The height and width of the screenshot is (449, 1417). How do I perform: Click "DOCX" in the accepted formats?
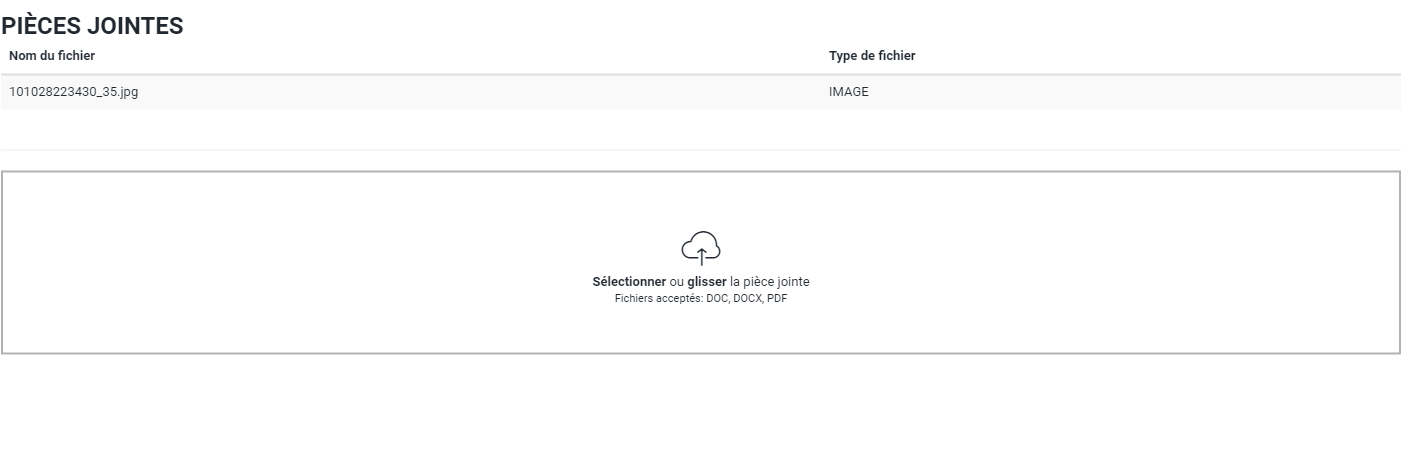(x=747, y=298)
